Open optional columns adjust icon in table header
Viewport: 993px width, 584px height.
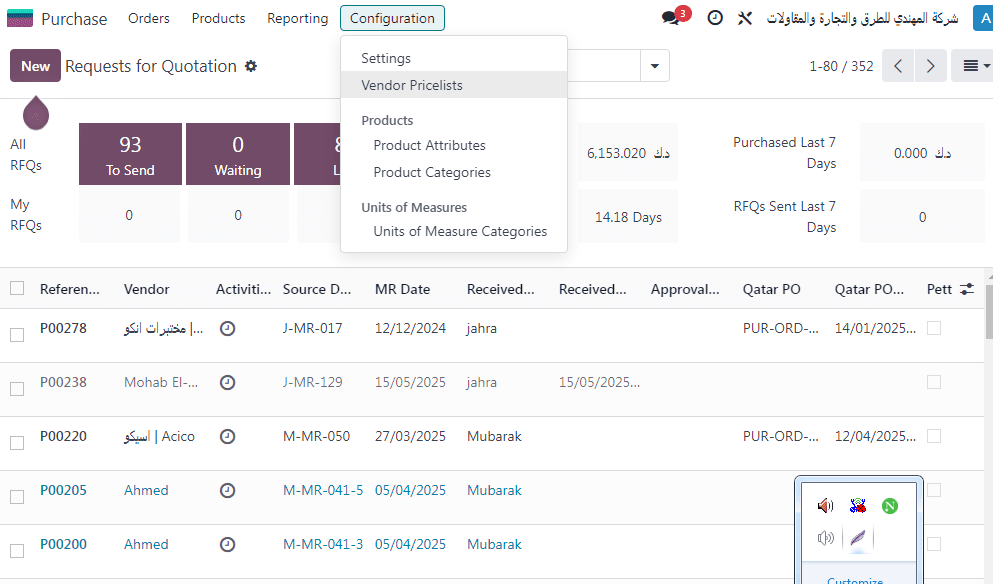pyautogui.click(x=966, y=289)
